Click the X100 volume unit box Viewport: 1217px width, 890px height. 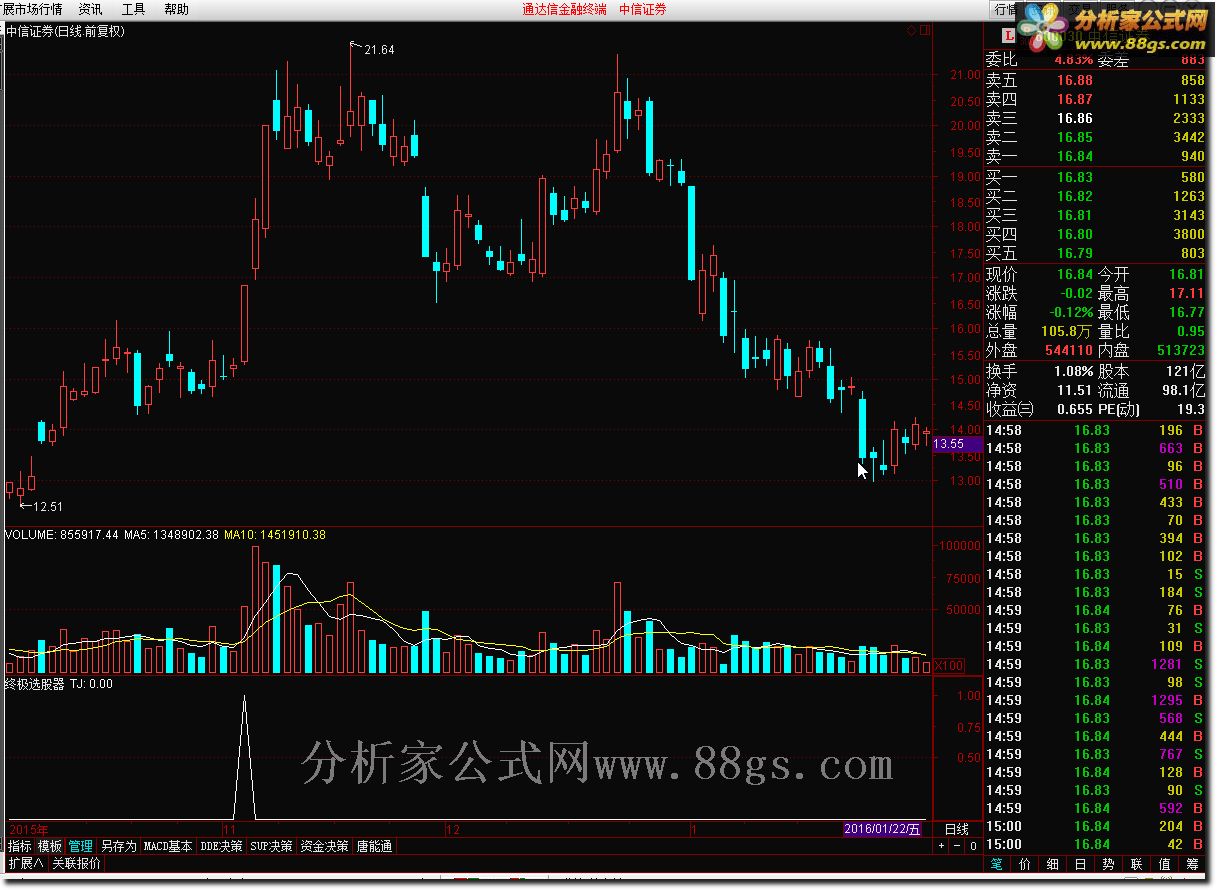[948, 666]
